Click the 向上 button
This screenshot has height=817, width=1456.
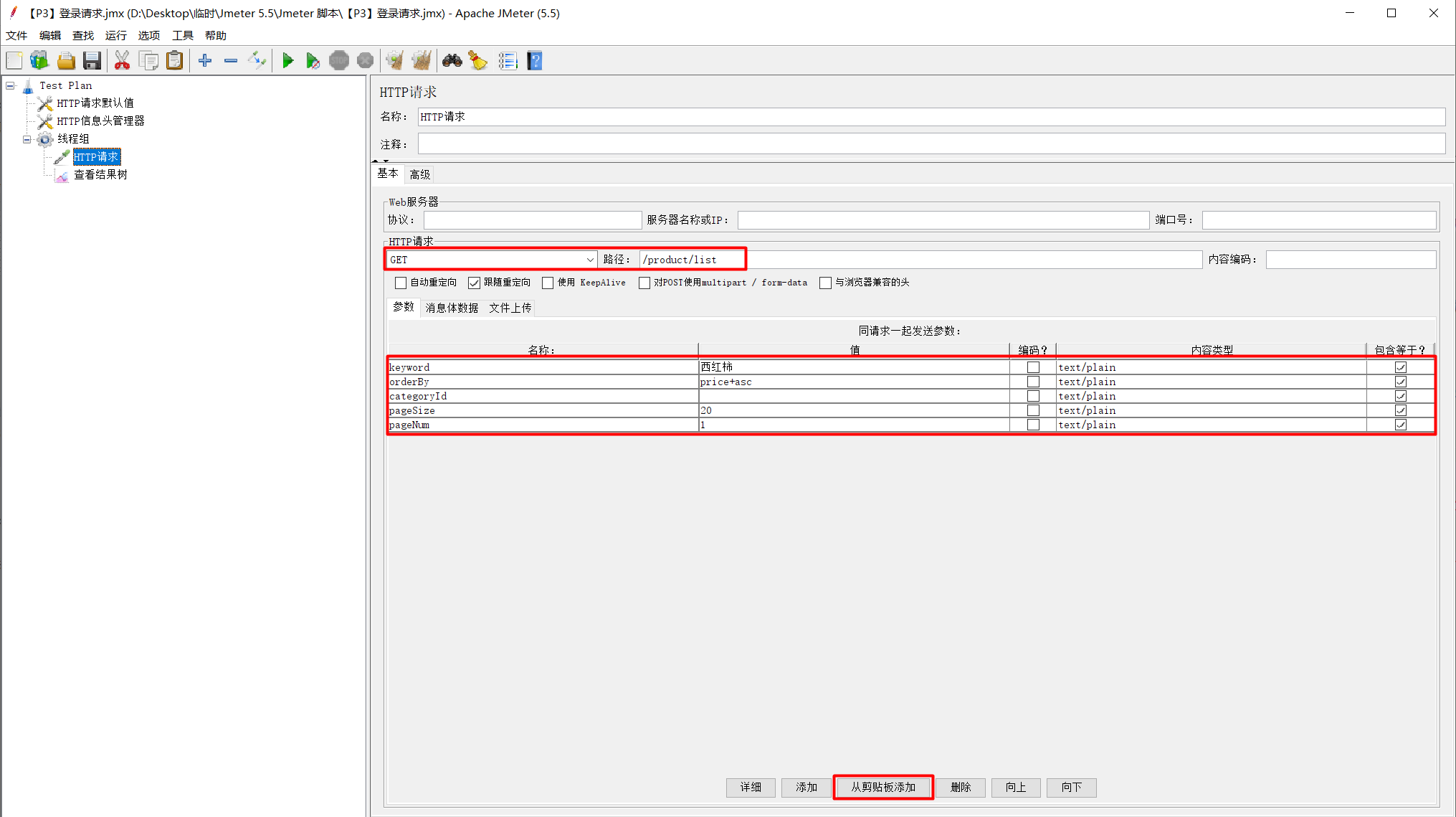(x=1016, y=787)
